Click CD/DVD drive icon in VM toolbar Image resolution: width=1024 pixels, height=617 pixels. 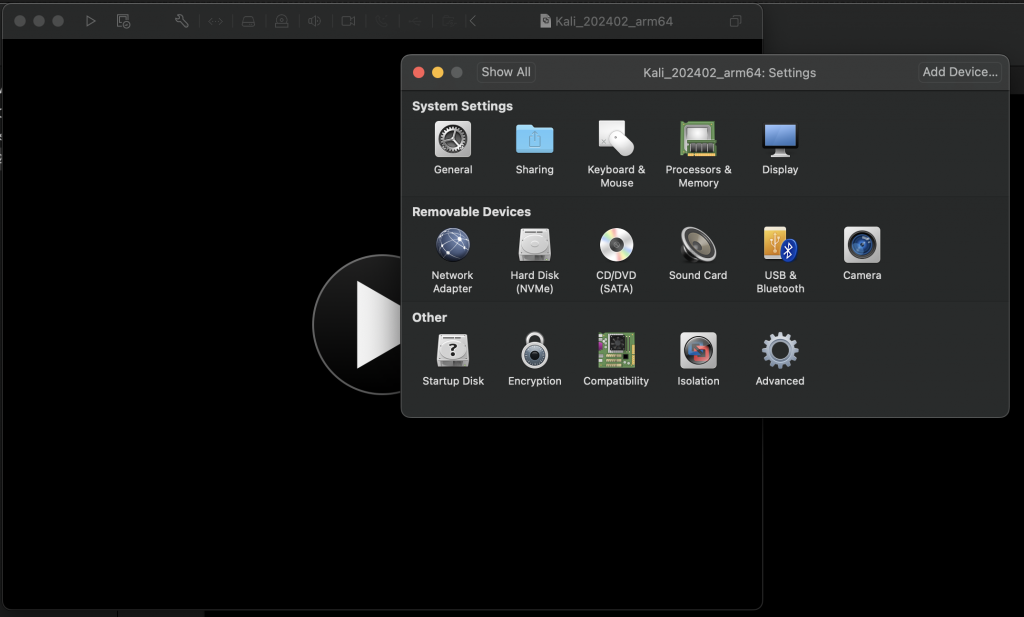point(281,21)
